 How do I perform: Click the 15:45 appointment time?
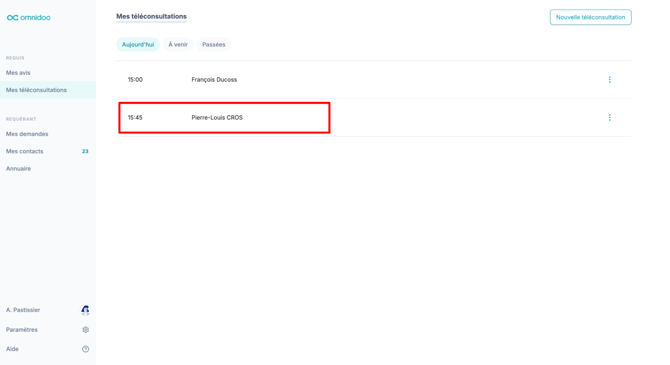tap(135, 118)
